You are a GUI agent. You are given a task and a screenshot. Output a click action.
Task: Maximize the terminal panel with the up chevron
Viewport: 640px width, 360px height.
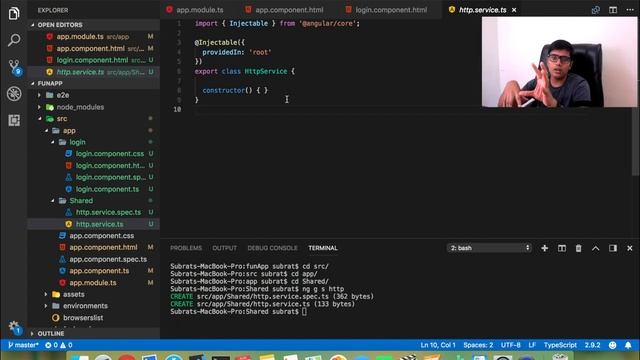pyautogui.click(x=596, y=248)
